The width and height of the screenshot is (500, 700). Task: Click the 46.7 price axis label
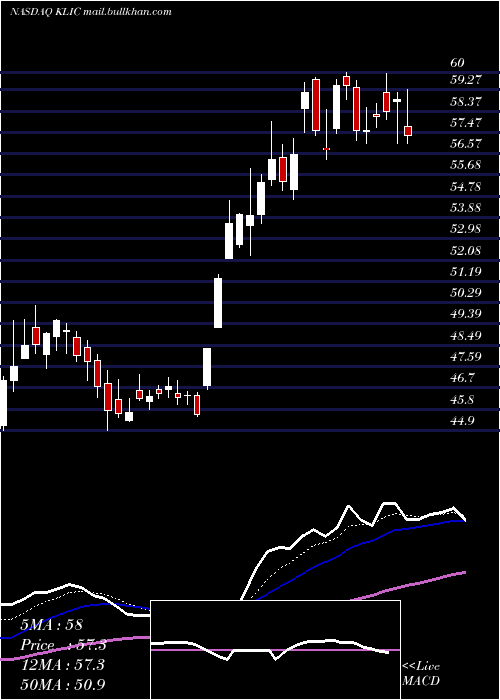[x=462, y=378]
